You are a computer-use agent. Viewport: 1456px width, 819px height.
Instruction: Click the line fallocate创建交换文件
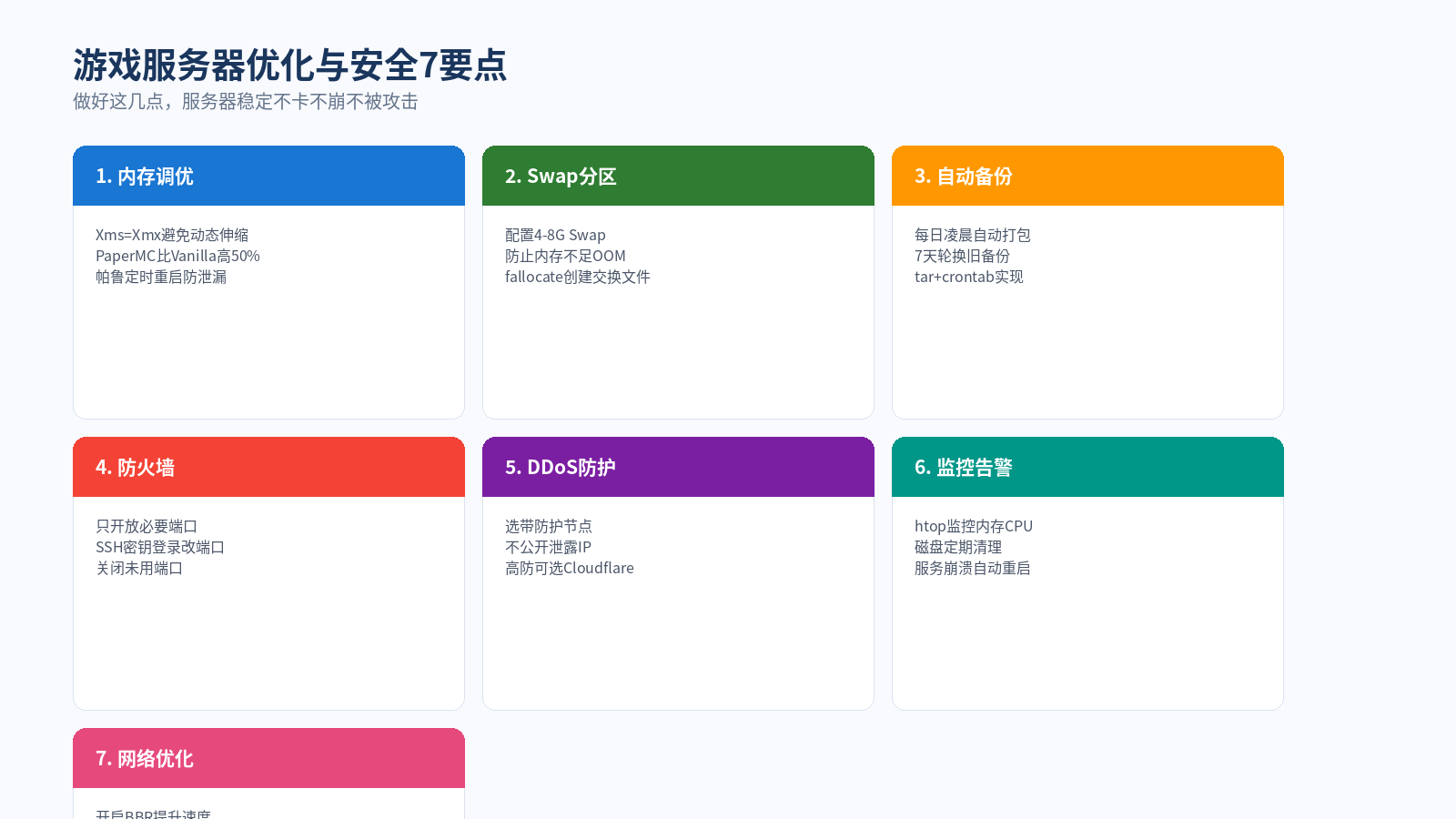pos(578,277)
